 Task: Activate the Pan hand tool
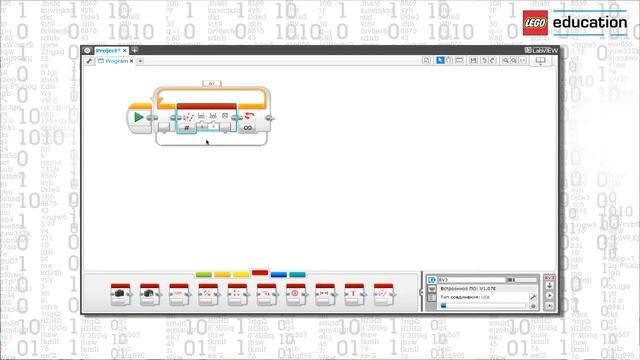449,60
